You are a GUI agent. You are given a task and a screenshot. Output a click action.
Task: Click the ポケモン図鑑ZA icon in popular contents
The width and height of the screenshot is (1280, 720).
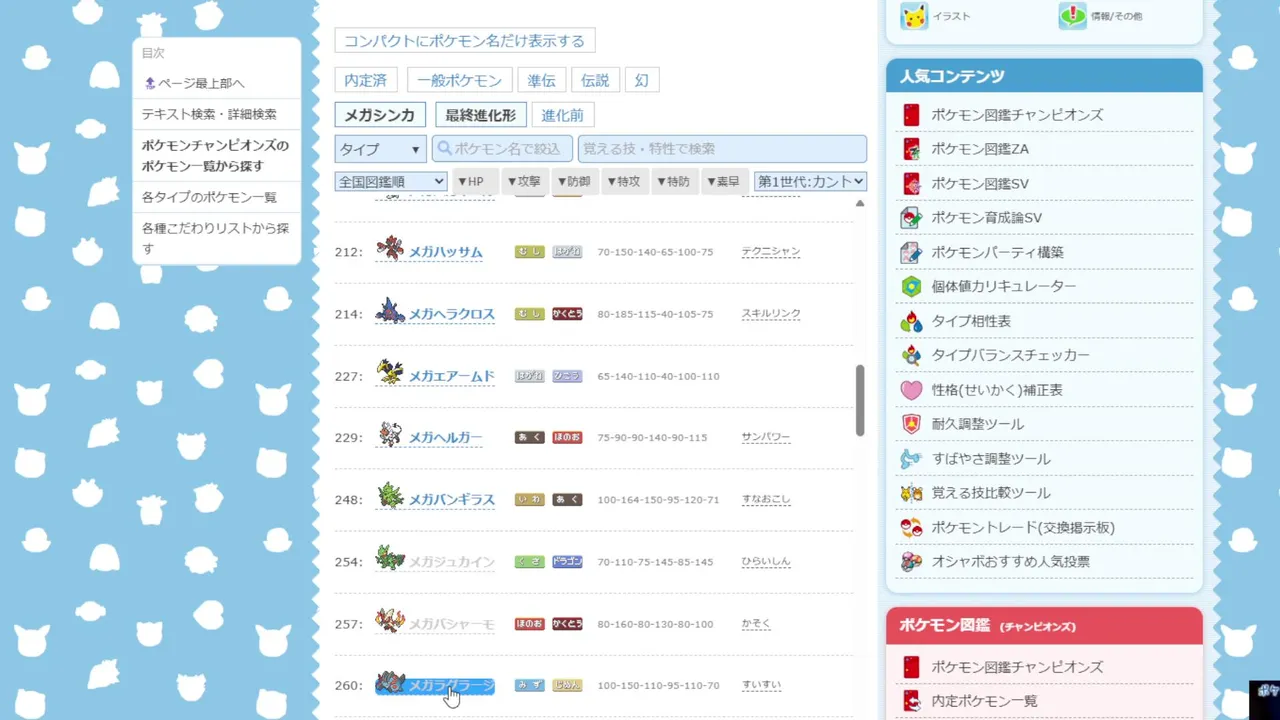[911, 149]
